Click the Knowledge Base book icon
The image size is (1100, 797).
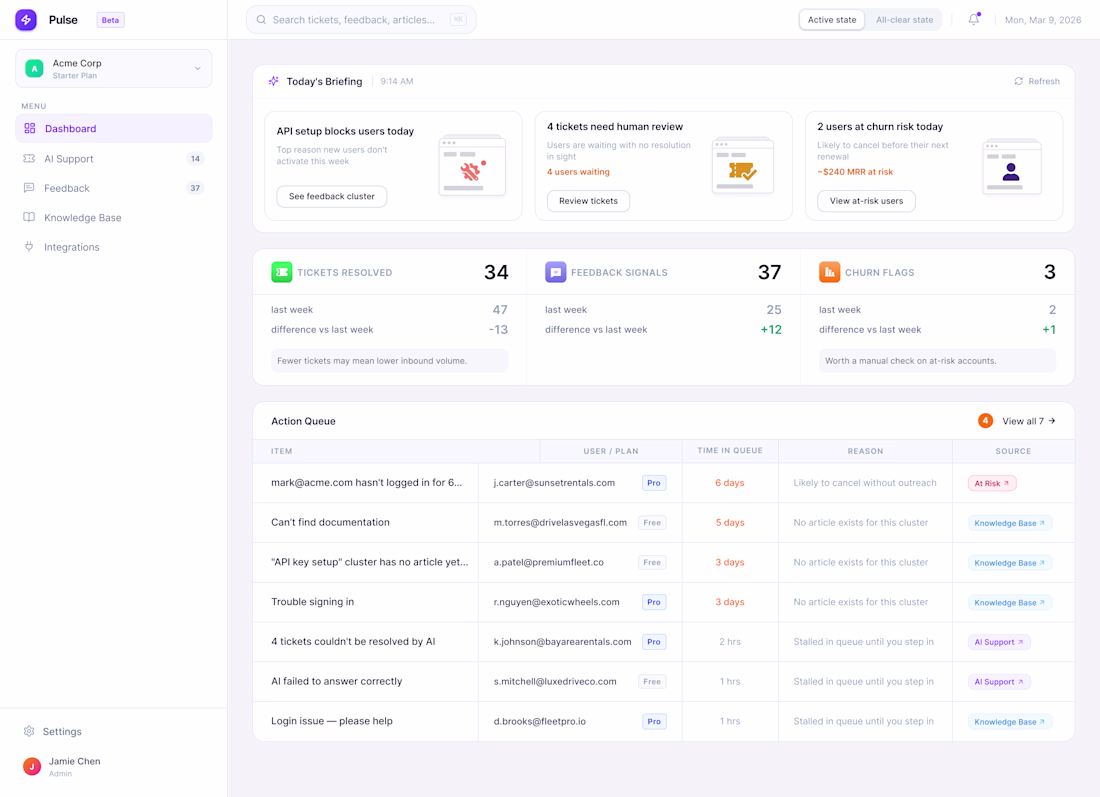pos(29,217)
